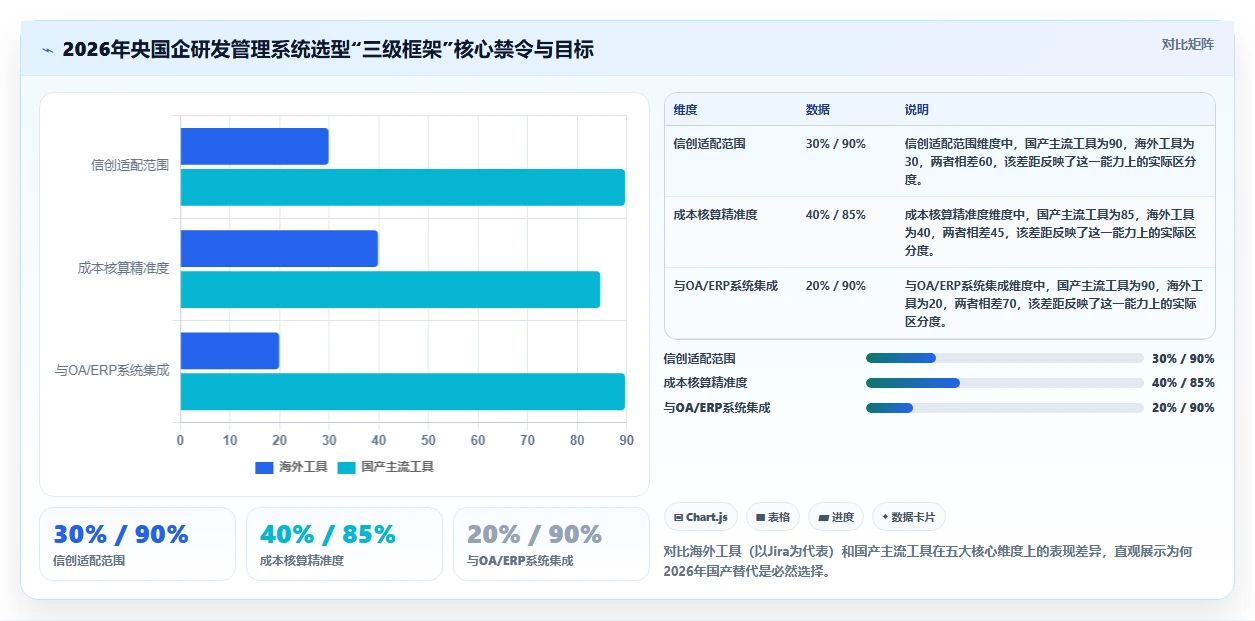The height and width of the screenshot is (621, 1255).
Task: Click the 海外工具 bar for 与OA/ERP系统集成
Action: pyautogui.click(x=230, y=350)
